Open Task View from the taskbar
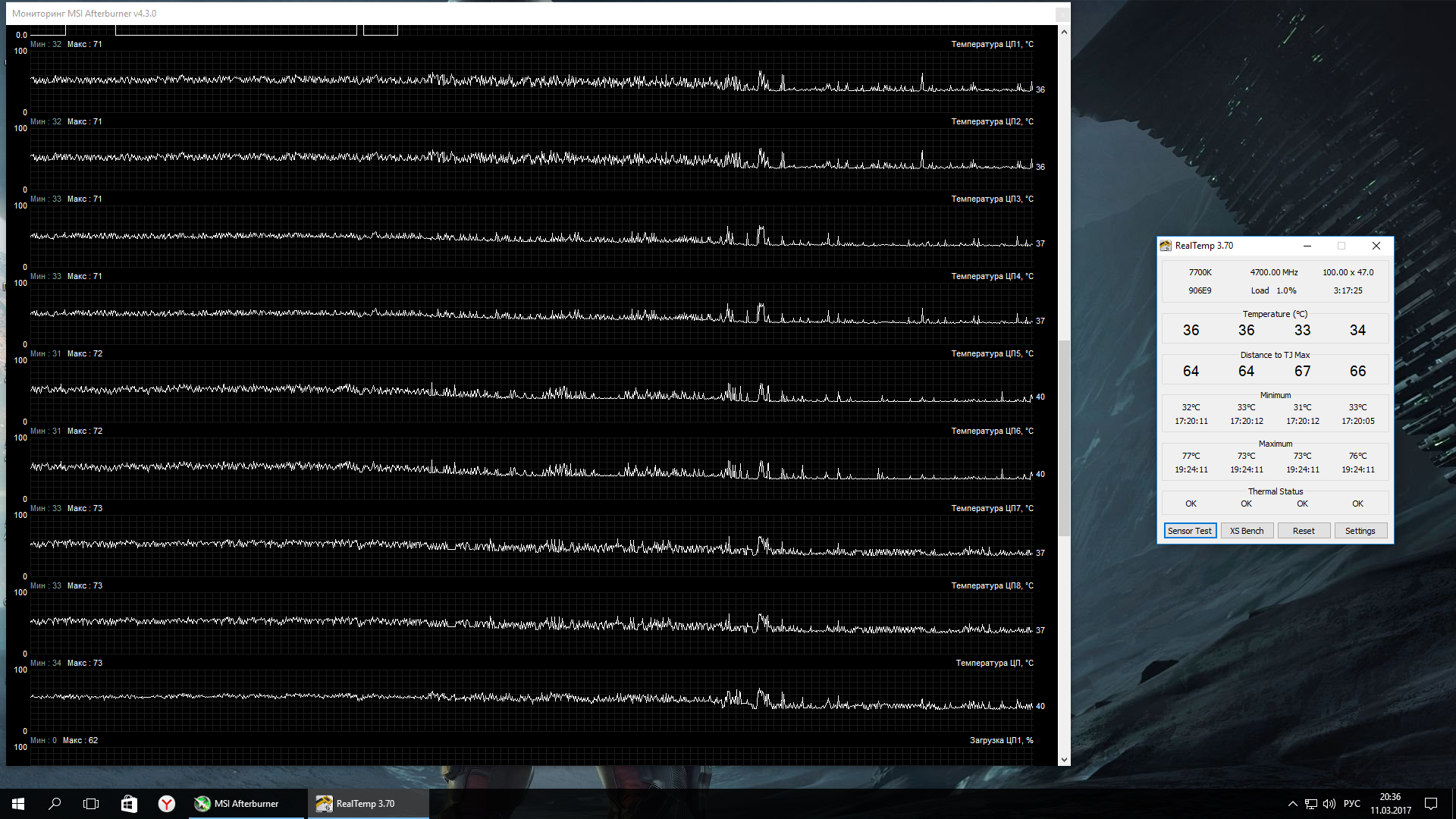 (x=91, y=804)
